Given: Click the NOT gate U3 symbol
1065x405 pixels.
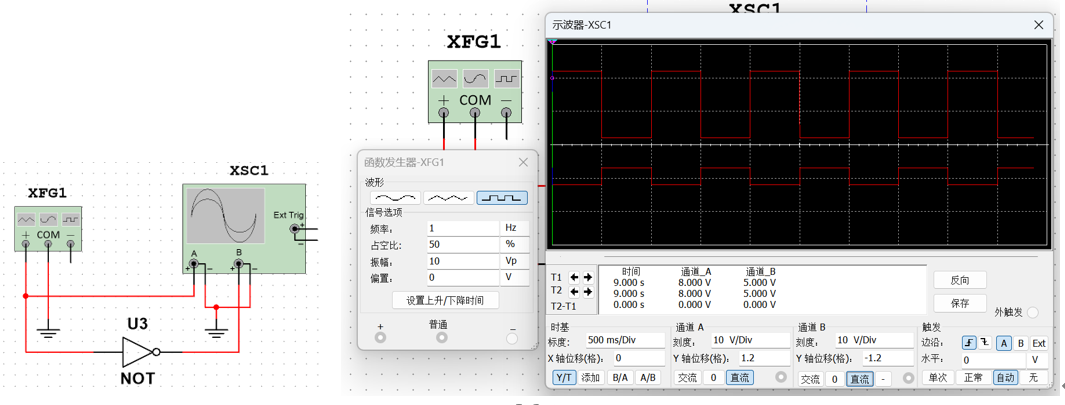Looking at the screenshot, I should (141, 352).
